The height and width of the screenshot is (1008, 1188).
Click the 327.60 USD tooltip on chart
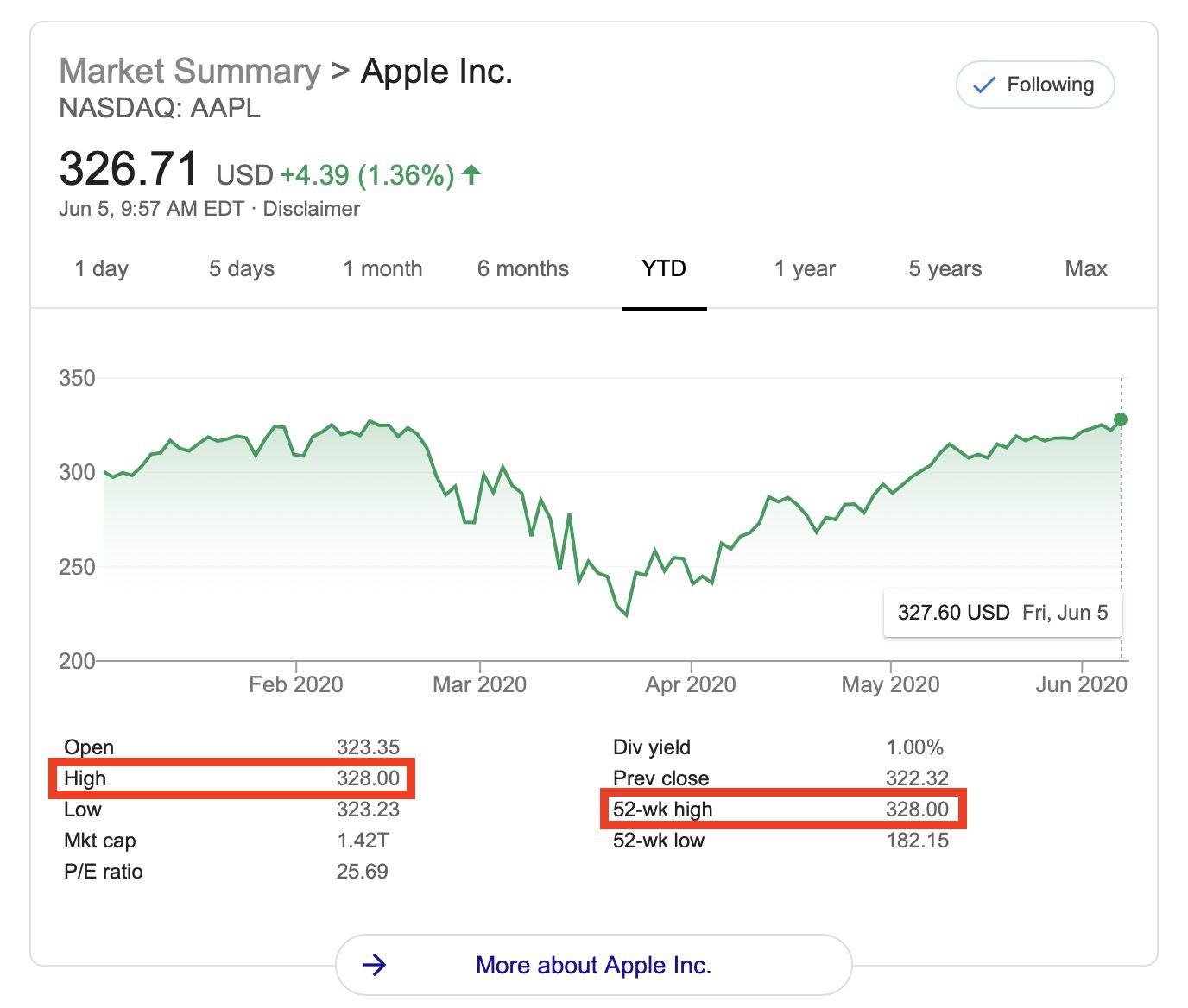click(1002, 613)
